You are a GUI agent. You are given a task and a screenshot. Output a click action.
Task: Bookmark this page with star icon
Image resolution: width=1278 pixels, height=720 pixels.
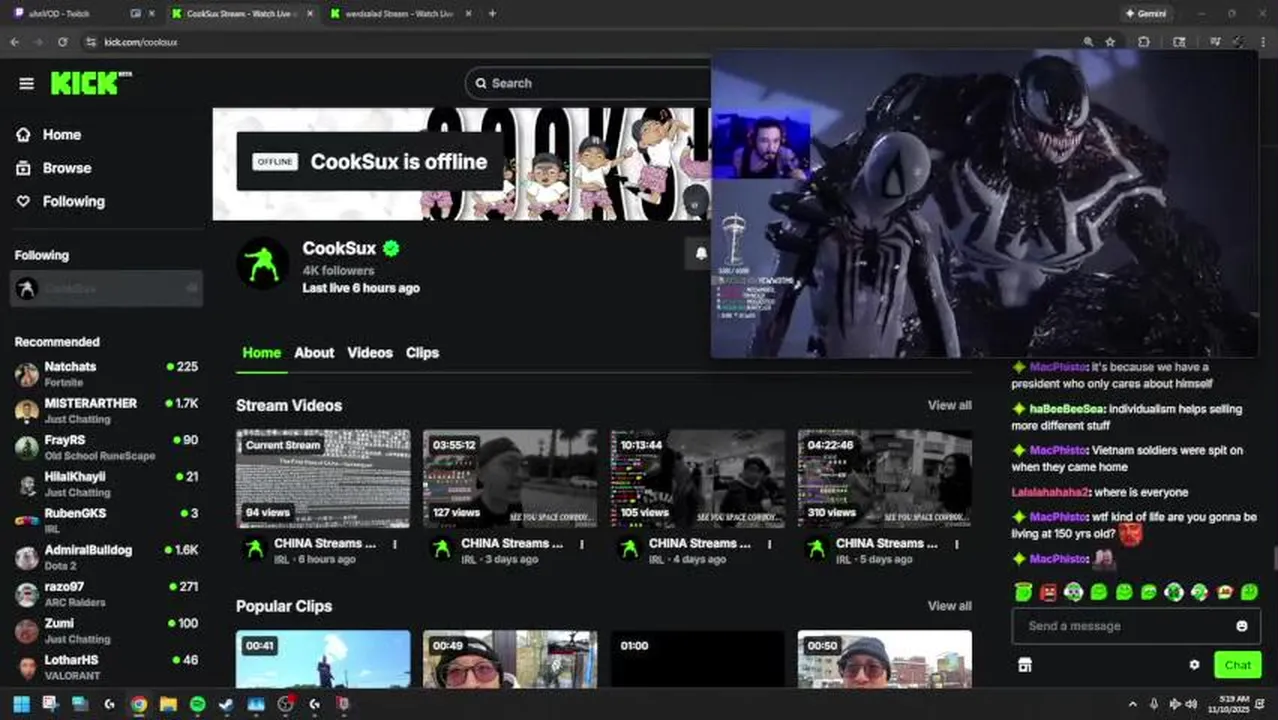(x=1110, y=42)
